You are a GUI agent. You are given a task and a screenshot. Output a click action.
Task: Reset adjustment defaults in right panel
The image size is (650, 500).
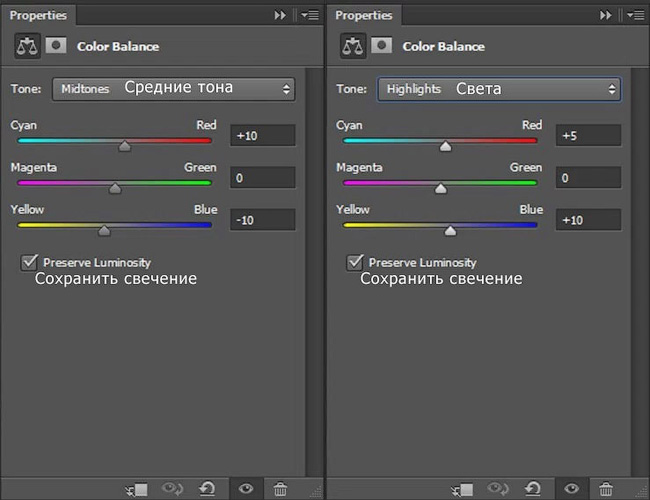[x=532, y=488]
